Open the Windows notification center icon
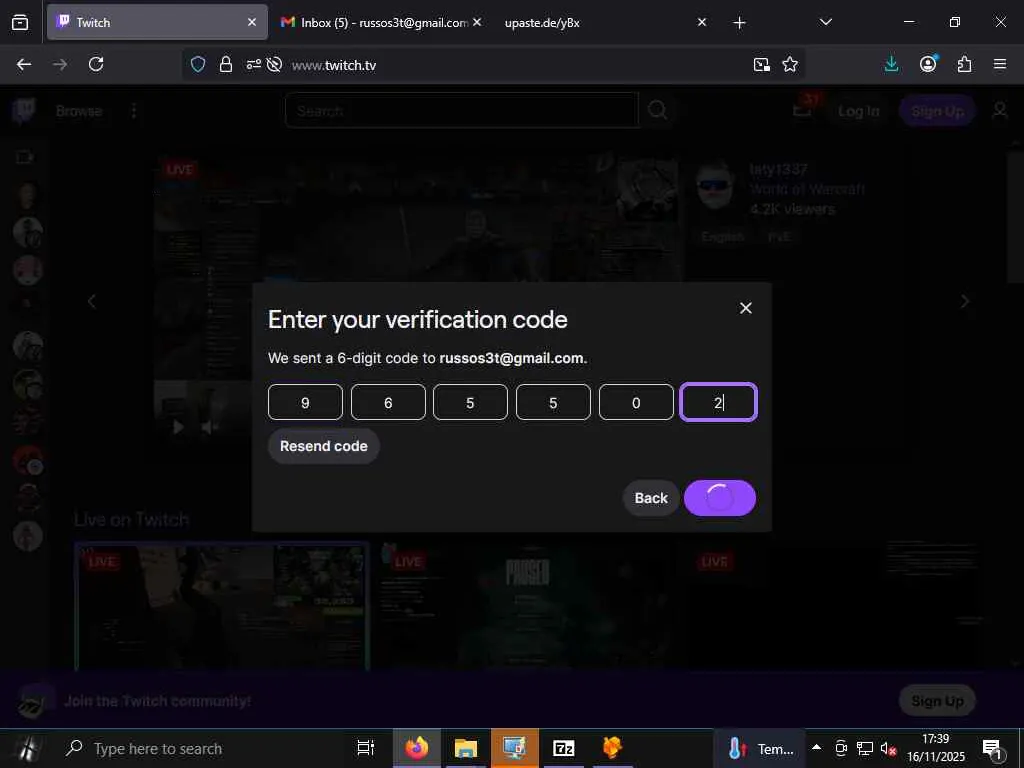The height and width of the screenshot is (768, 1024). [x=992, y=748]
